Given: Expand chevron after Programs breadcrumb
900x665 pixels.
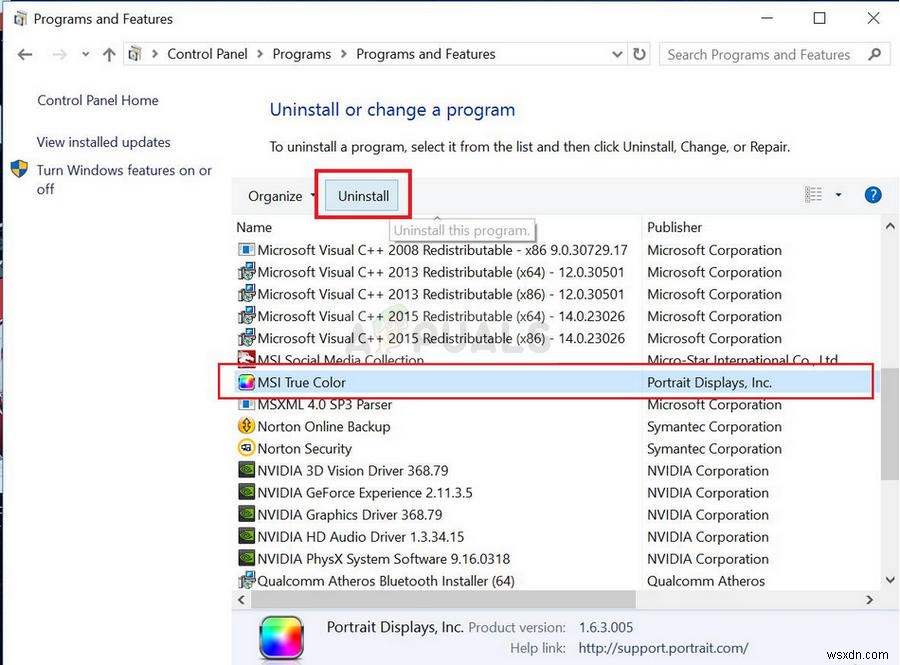Looking at the screenshot, I should (344, 54).
